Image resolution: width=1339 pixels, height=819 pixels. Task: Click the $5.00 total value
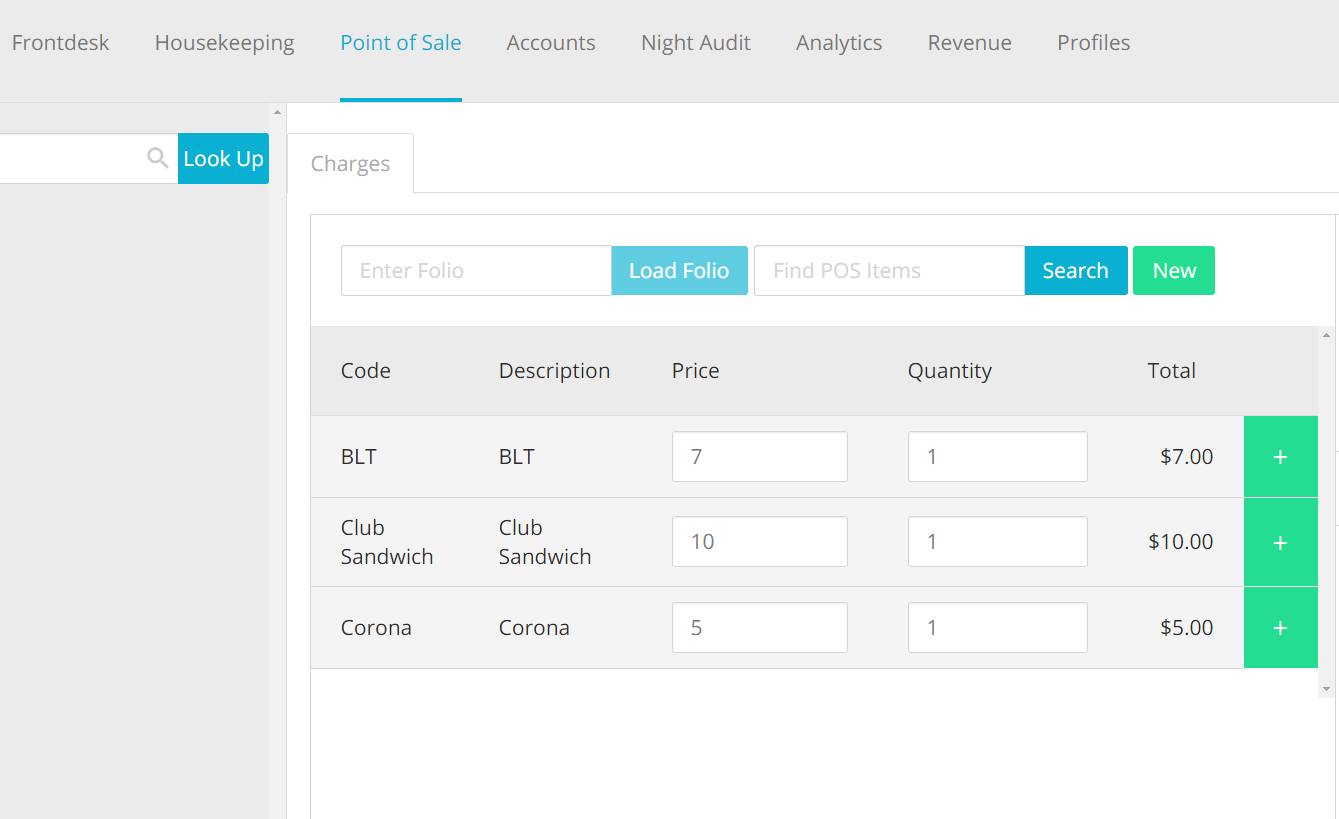[1187, 628]
